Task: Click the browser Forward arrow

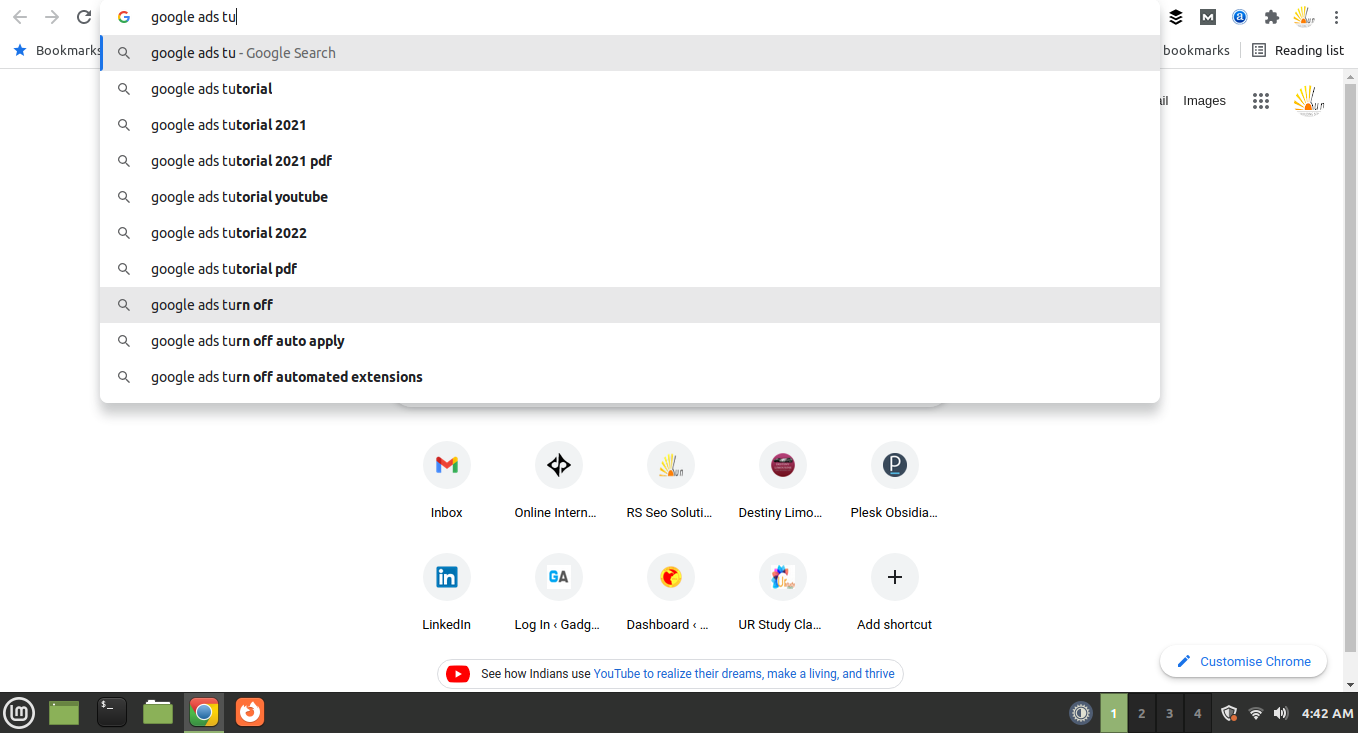Action: (x=52, y=17)
